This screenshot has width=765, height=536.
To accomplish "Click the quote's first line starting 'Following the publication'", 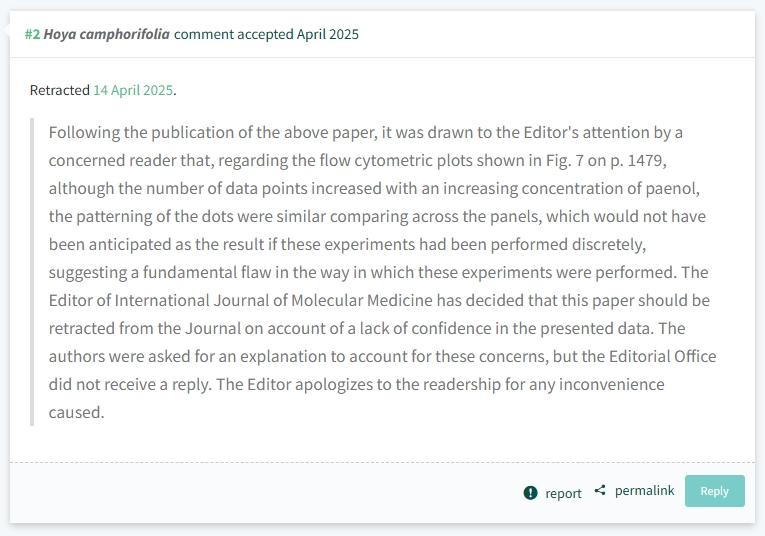I will [365, 133].
